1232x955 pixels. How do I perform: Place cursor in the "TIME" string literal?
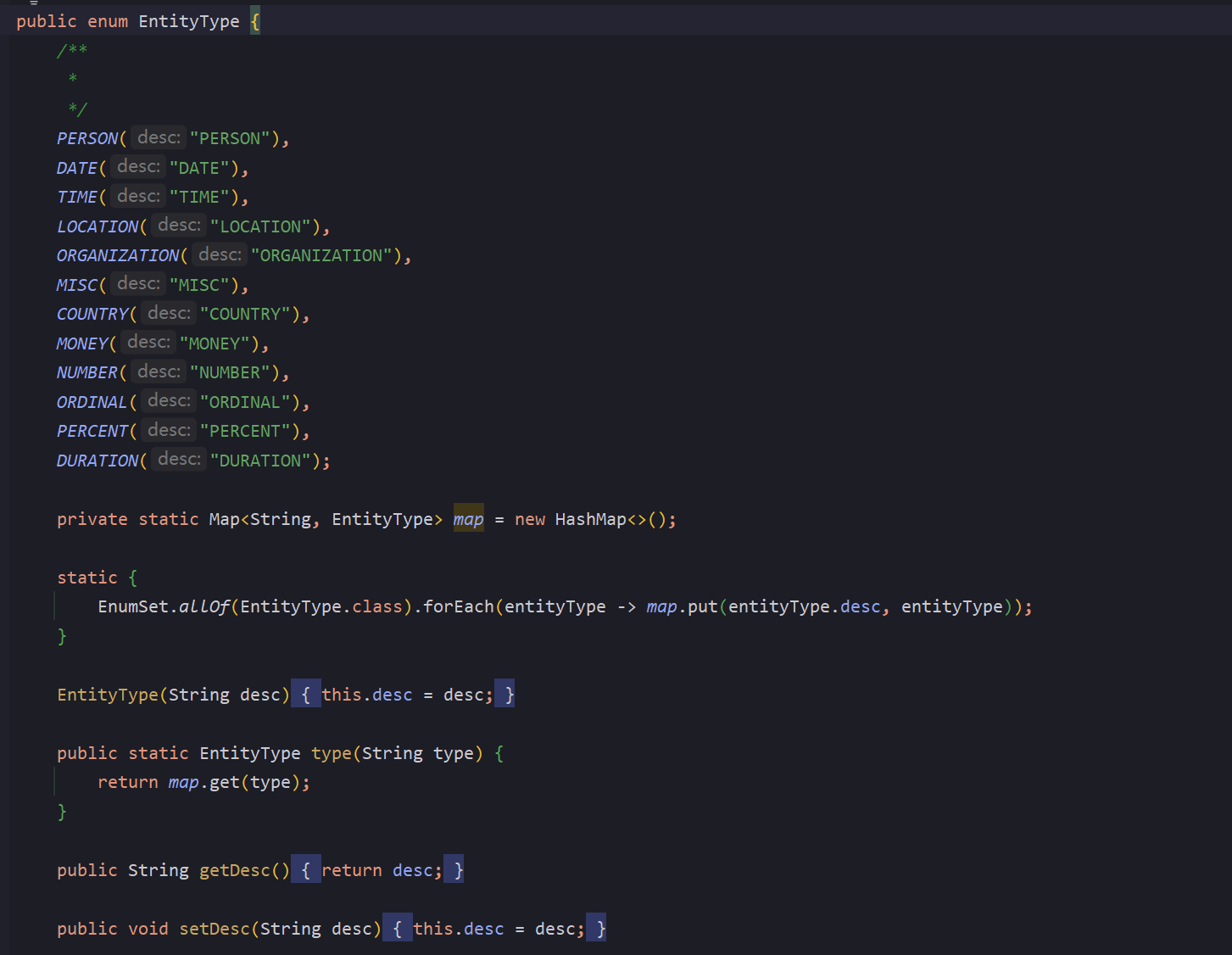(199, 197)
